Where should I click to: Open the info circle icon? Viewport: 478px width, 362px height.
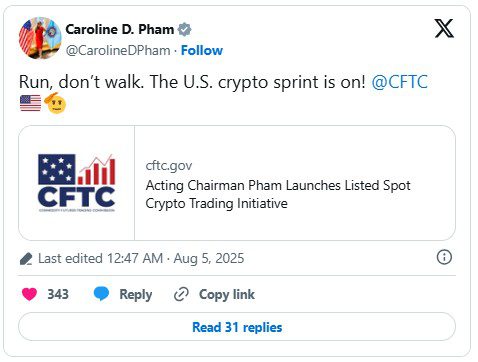444,257
